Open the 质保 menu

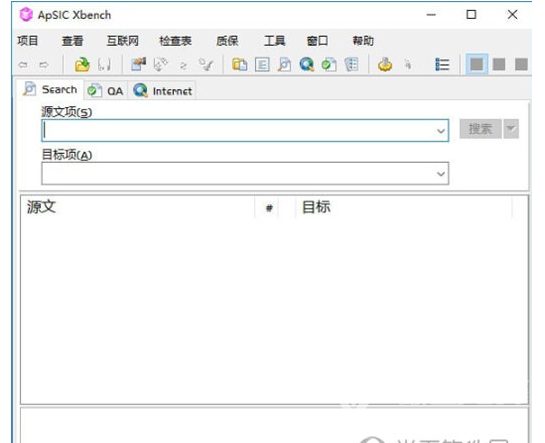(227, 41)
